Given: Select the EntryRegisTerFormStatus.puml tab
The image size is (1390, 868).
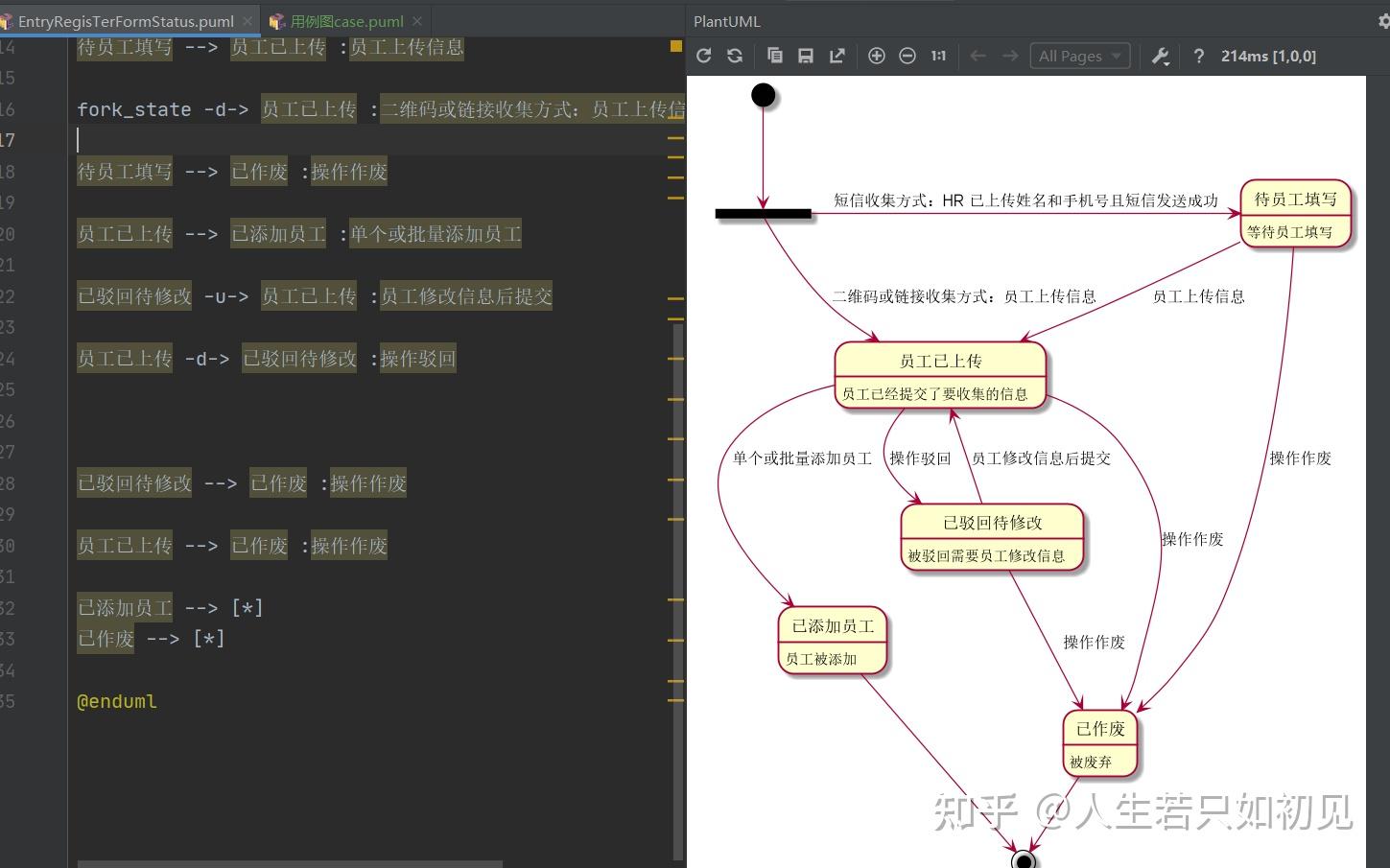Looking at the screenshot, I should point(125,20).
